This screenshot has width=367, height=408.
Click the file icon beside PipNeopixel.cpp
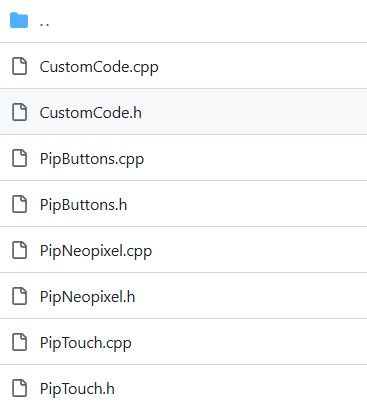coord(20,250)
